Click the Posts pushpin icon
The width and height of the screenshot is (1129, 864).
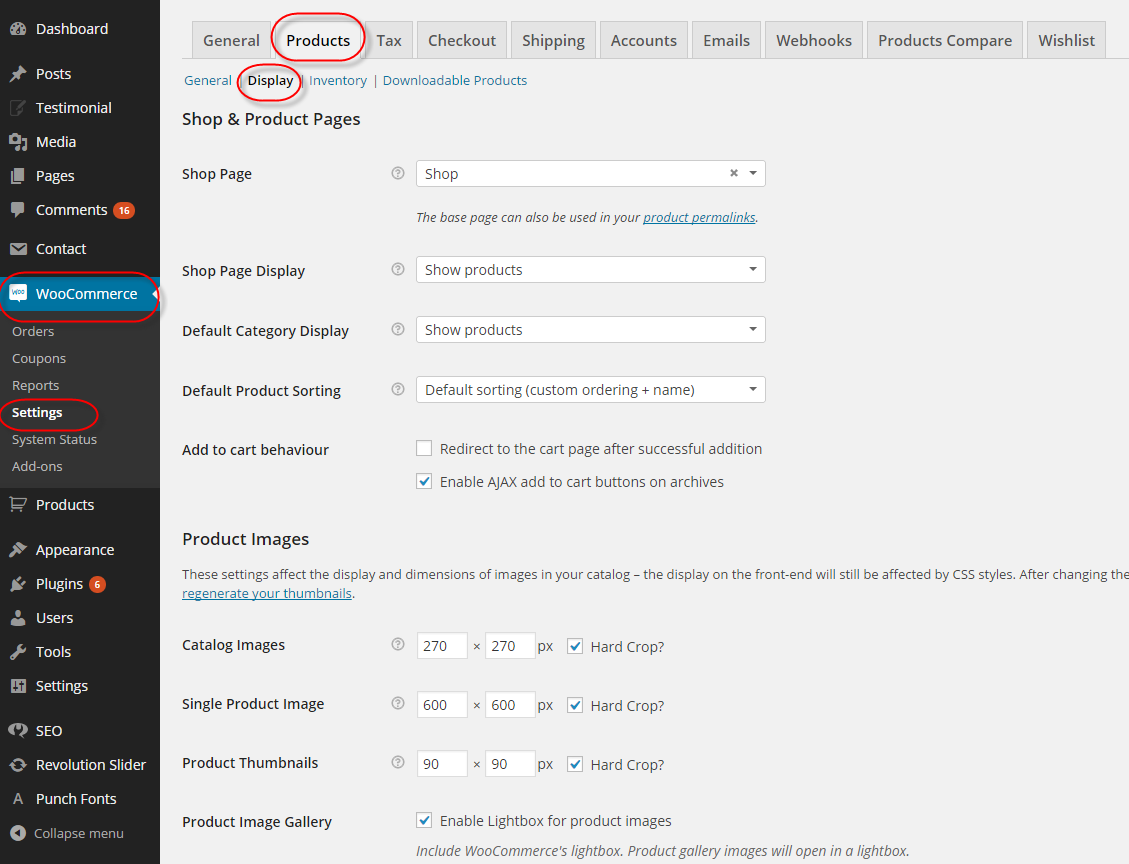(18, 74)
